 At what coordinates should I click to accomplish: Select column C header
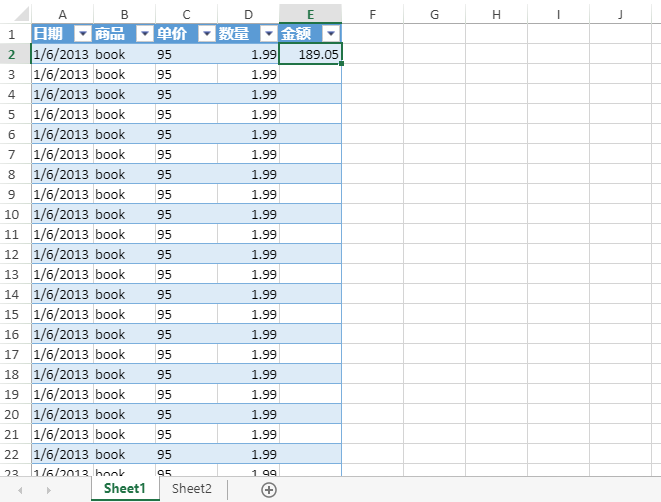186,14
